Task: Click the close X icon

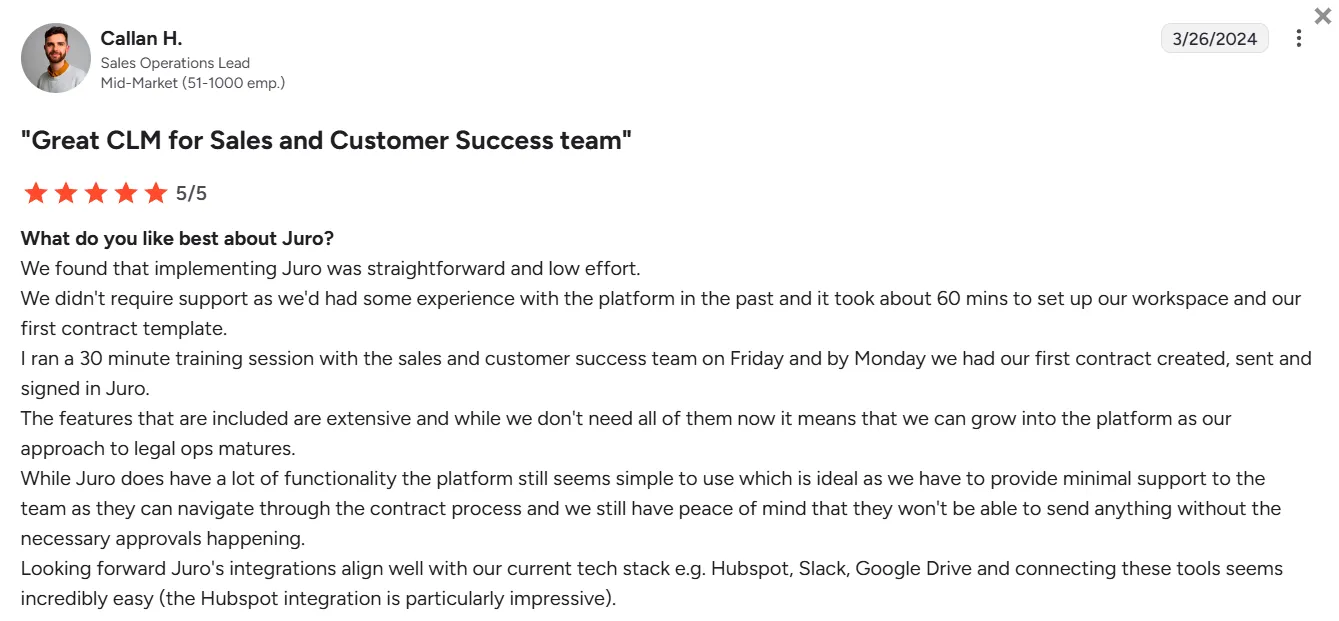Action: tap(1322, 16)
